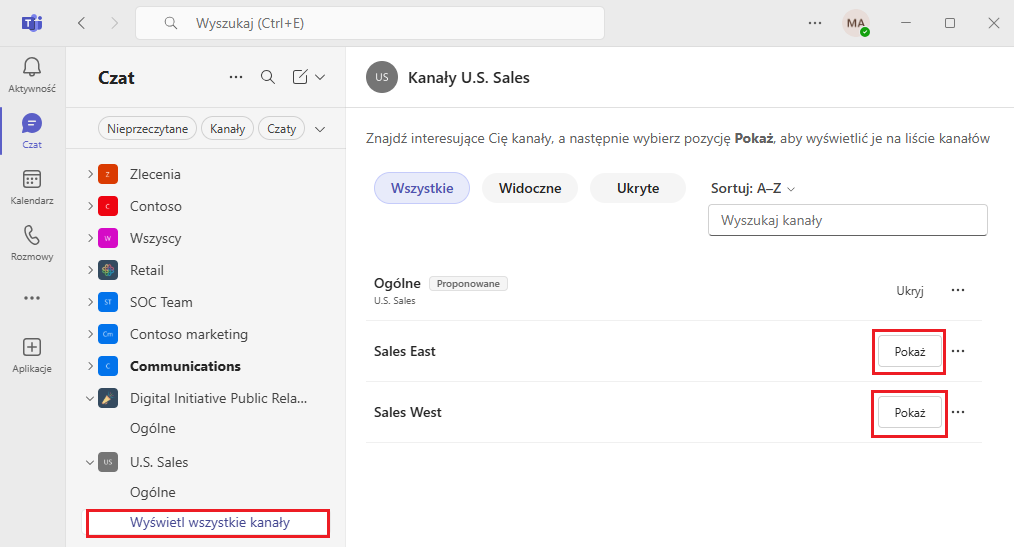The width and height of the screenshot is (1014, 547).
Task: Click the Czat pane search magnifier
Action: point(268,77)
